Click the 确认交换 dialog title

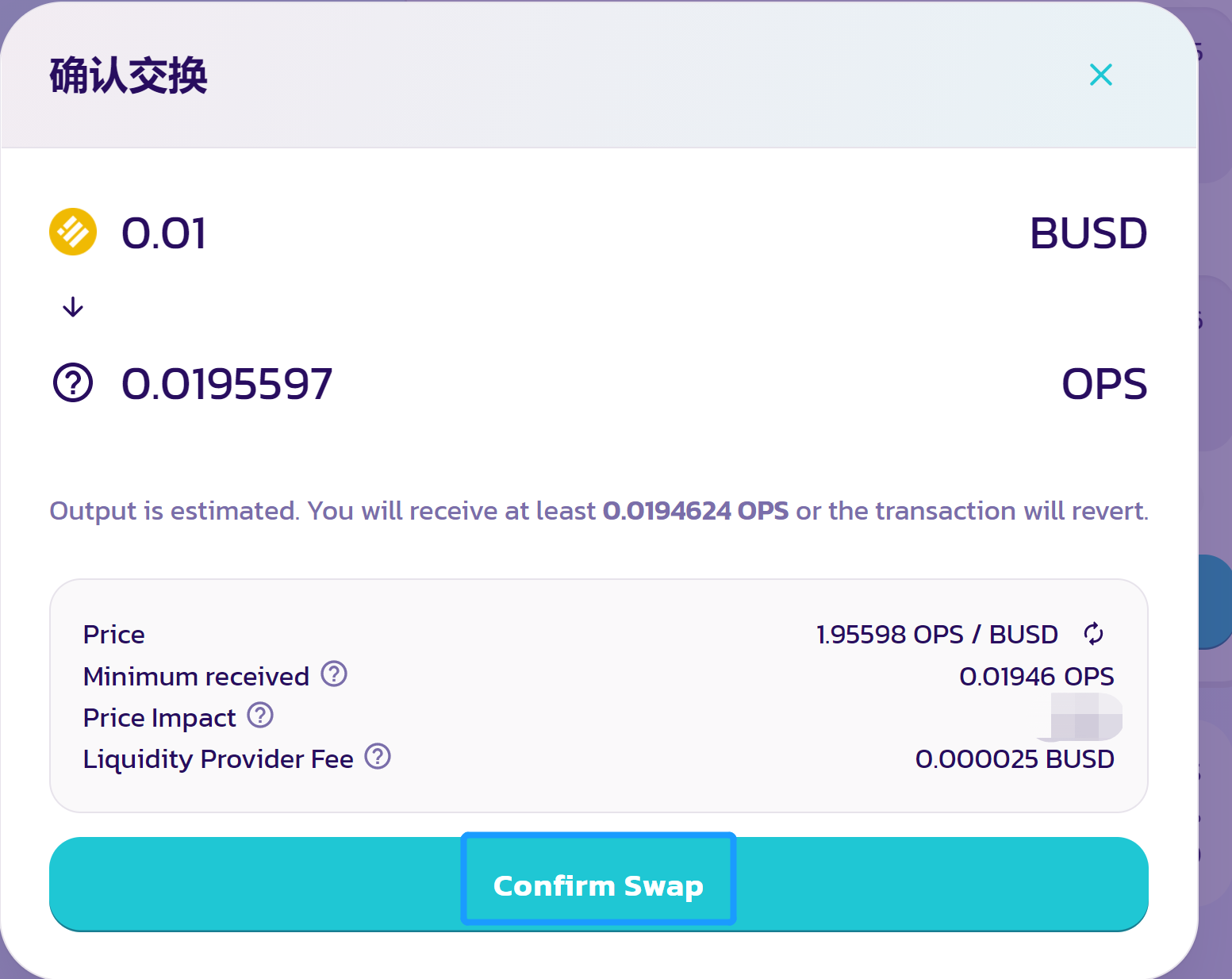(129, 76)
